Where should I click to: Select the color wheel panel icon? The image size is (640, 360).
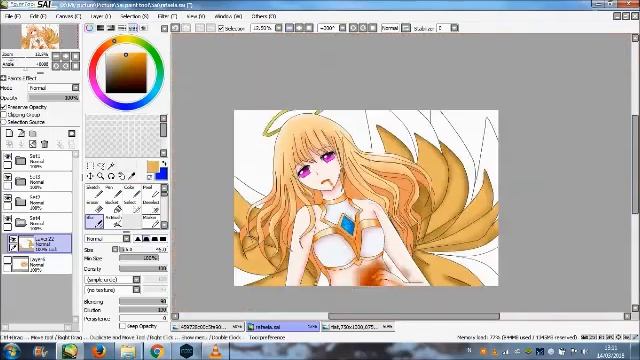[89, 28]
